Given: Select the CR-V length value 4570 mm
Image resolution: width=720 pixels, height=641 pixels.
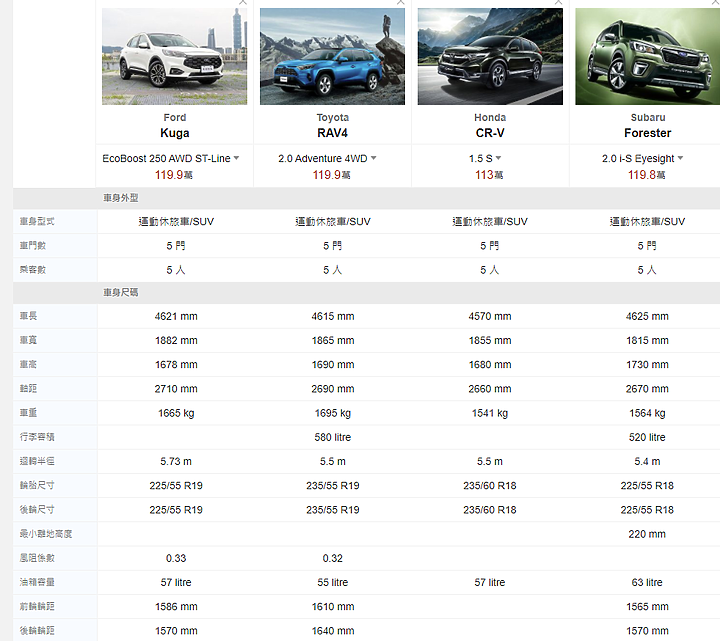Looking at the screenshot, I should [490, 316].
